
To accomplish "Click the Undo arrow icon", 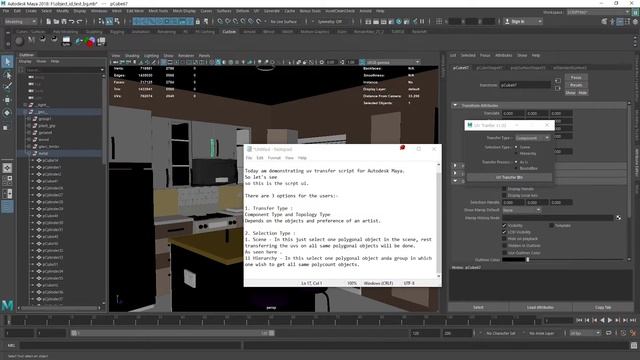I will pos(72,21).
